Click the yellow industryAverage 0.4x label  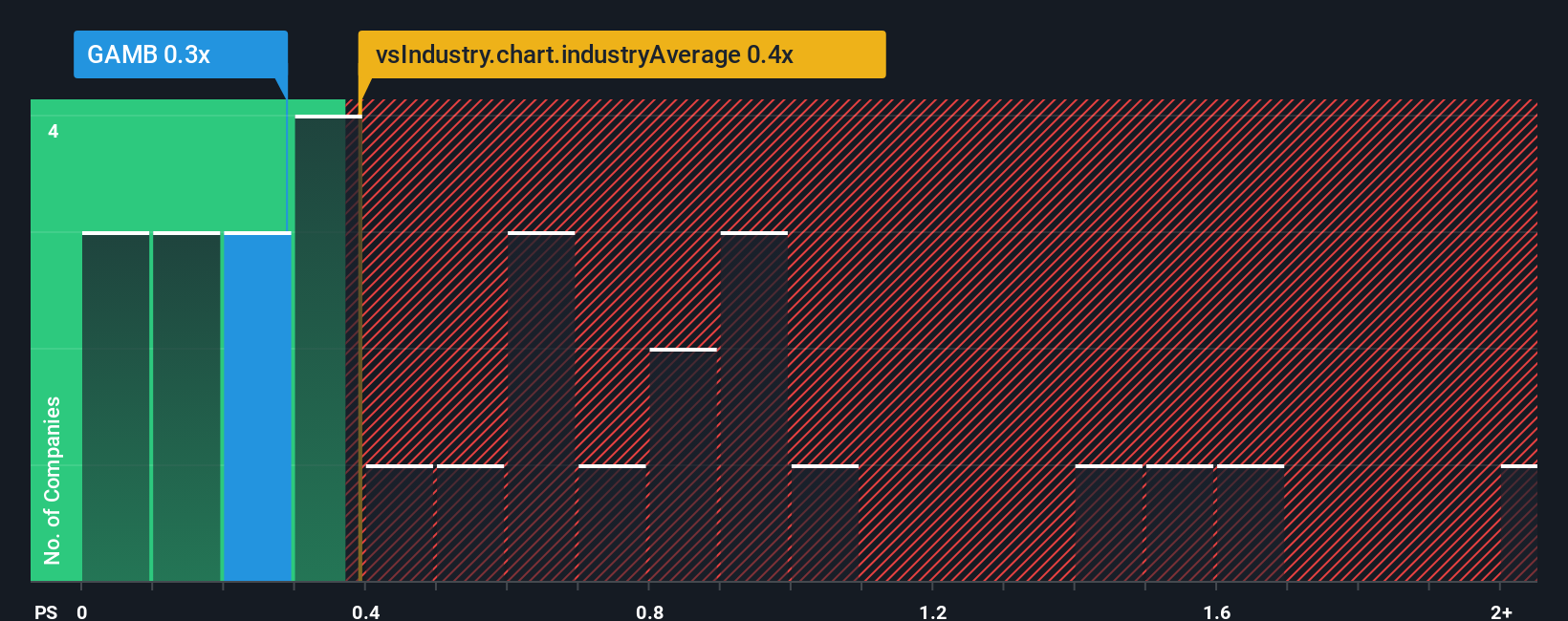pos(621,54)
